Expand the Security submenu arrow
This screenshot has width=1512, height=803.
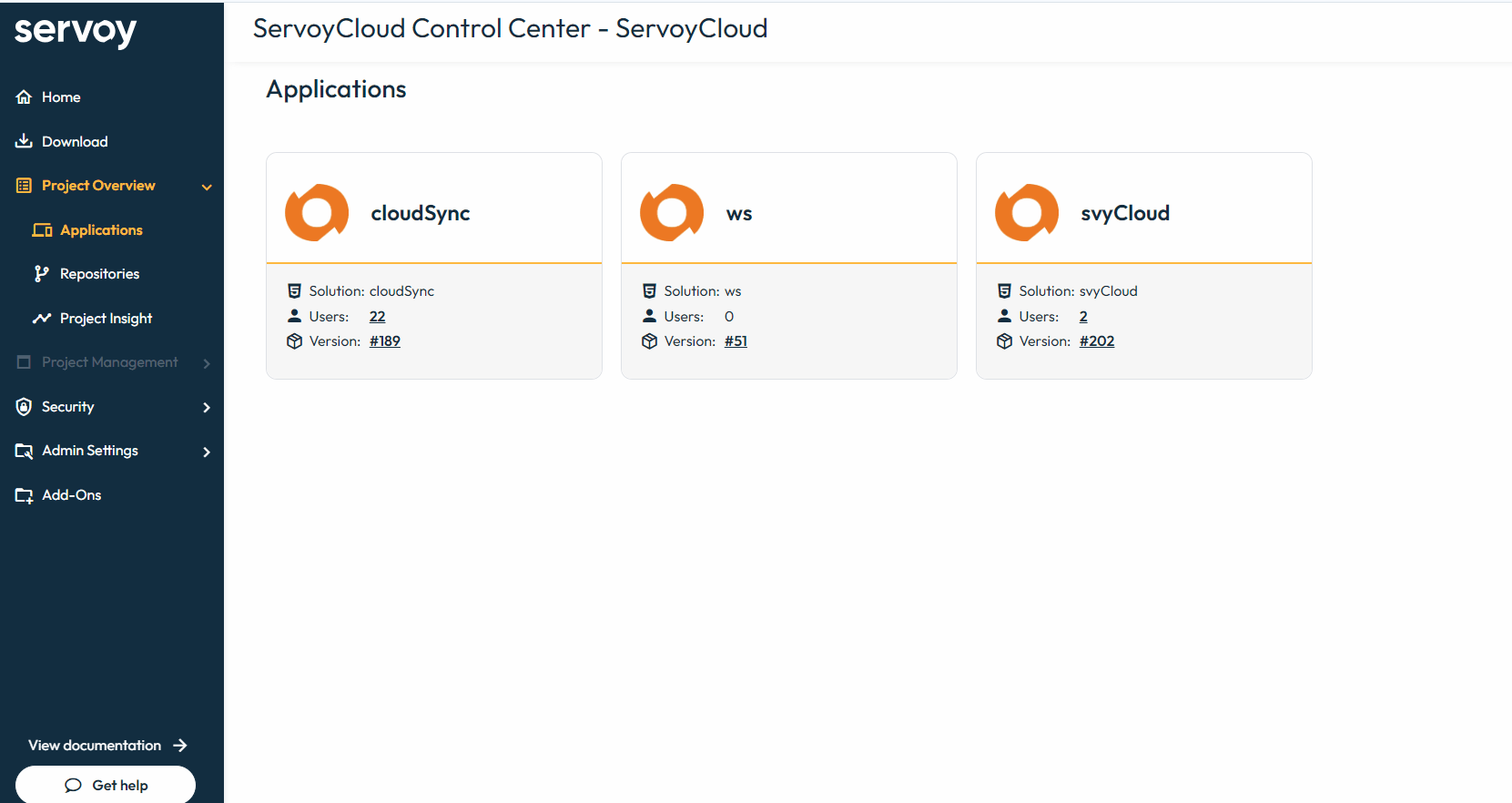pos(207,408)
